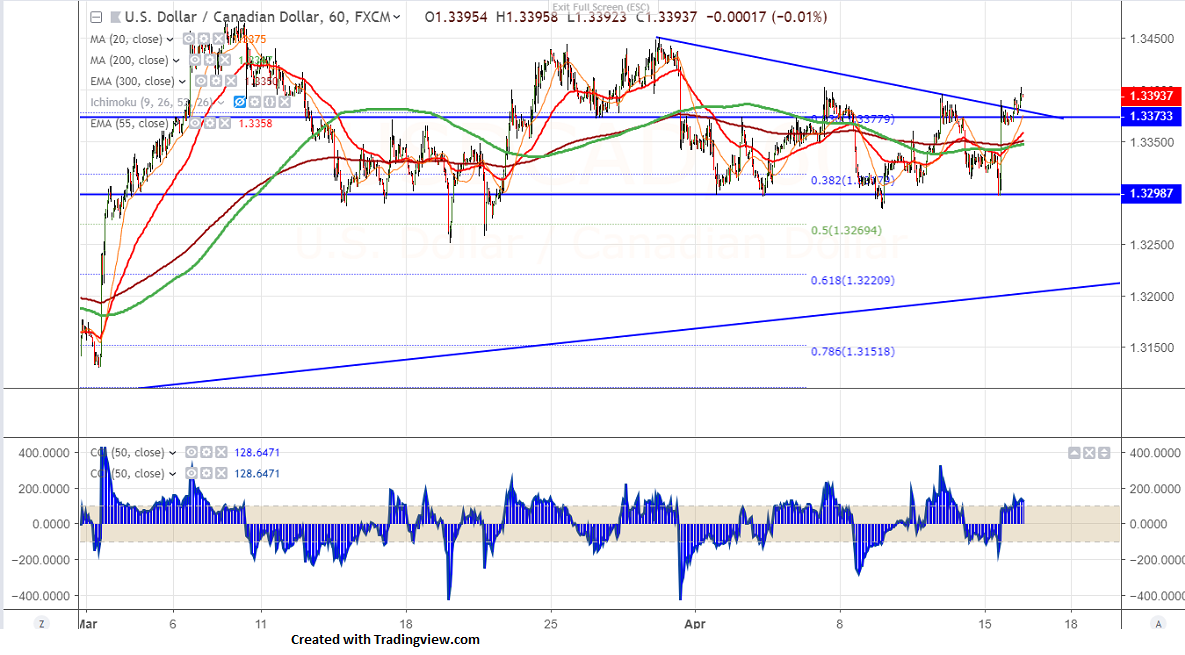This screenshot has width=1185, height=655.
Task: Click the flag icon beside U.S. Dollar title
Action: click(x=115, y=17)
